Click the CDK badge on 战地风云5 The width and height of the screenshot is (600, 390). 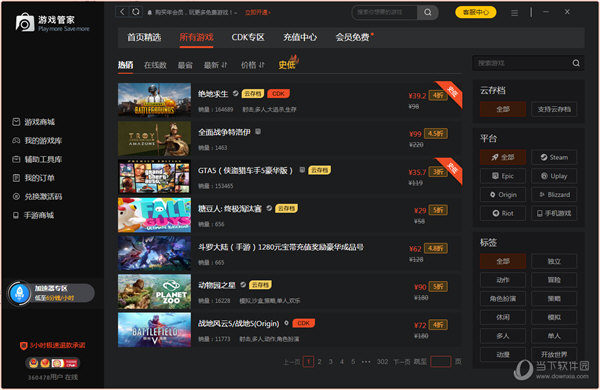[303, 323]
